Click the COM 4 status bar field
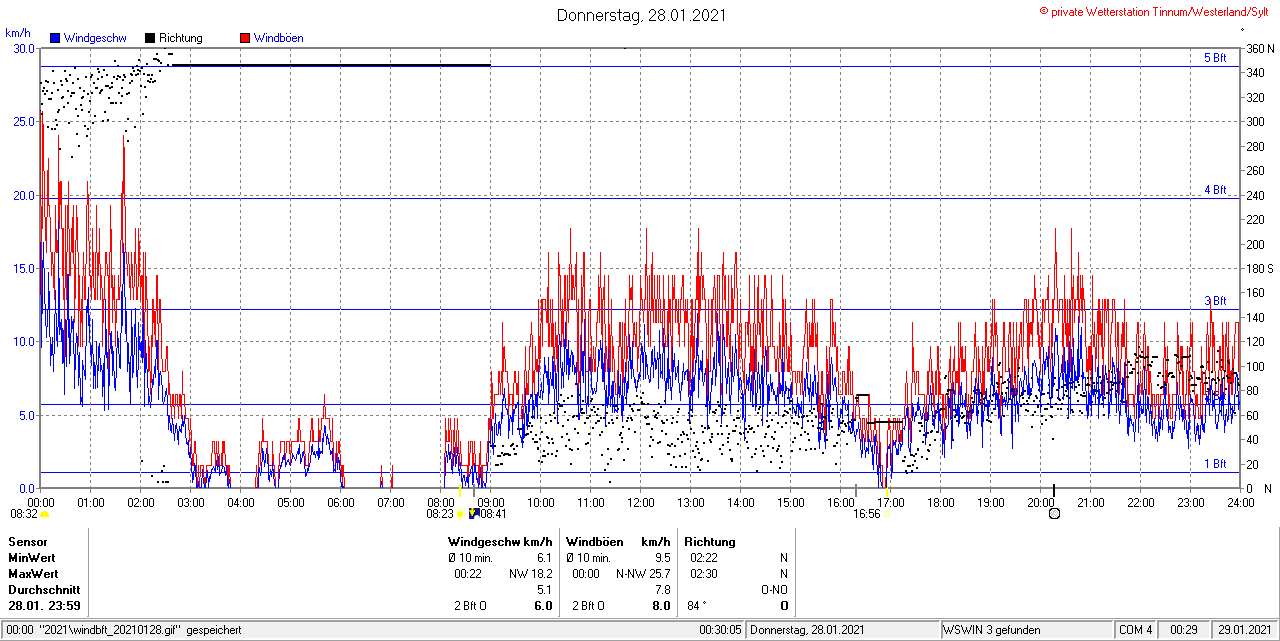 (x=1136, y=630)
